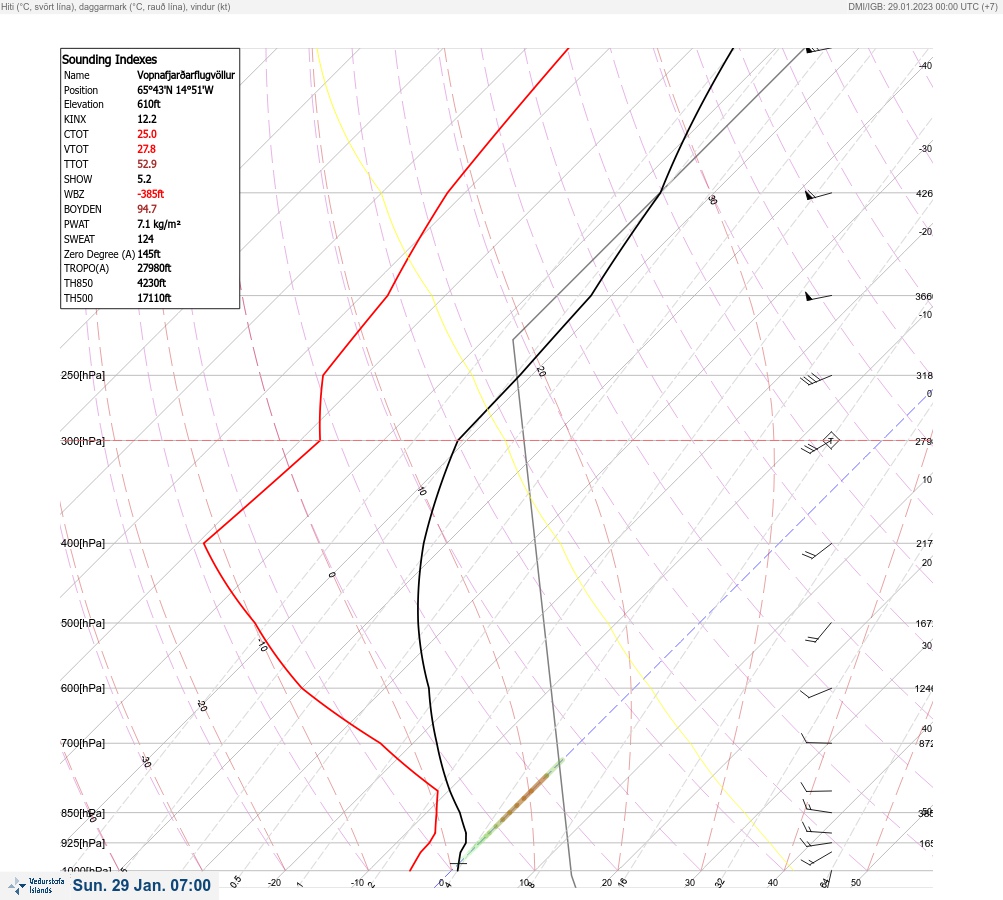Click the KINX value 12.2
Screen dimensions: 1003x900
pyautogui.click(x=146, y=119)
